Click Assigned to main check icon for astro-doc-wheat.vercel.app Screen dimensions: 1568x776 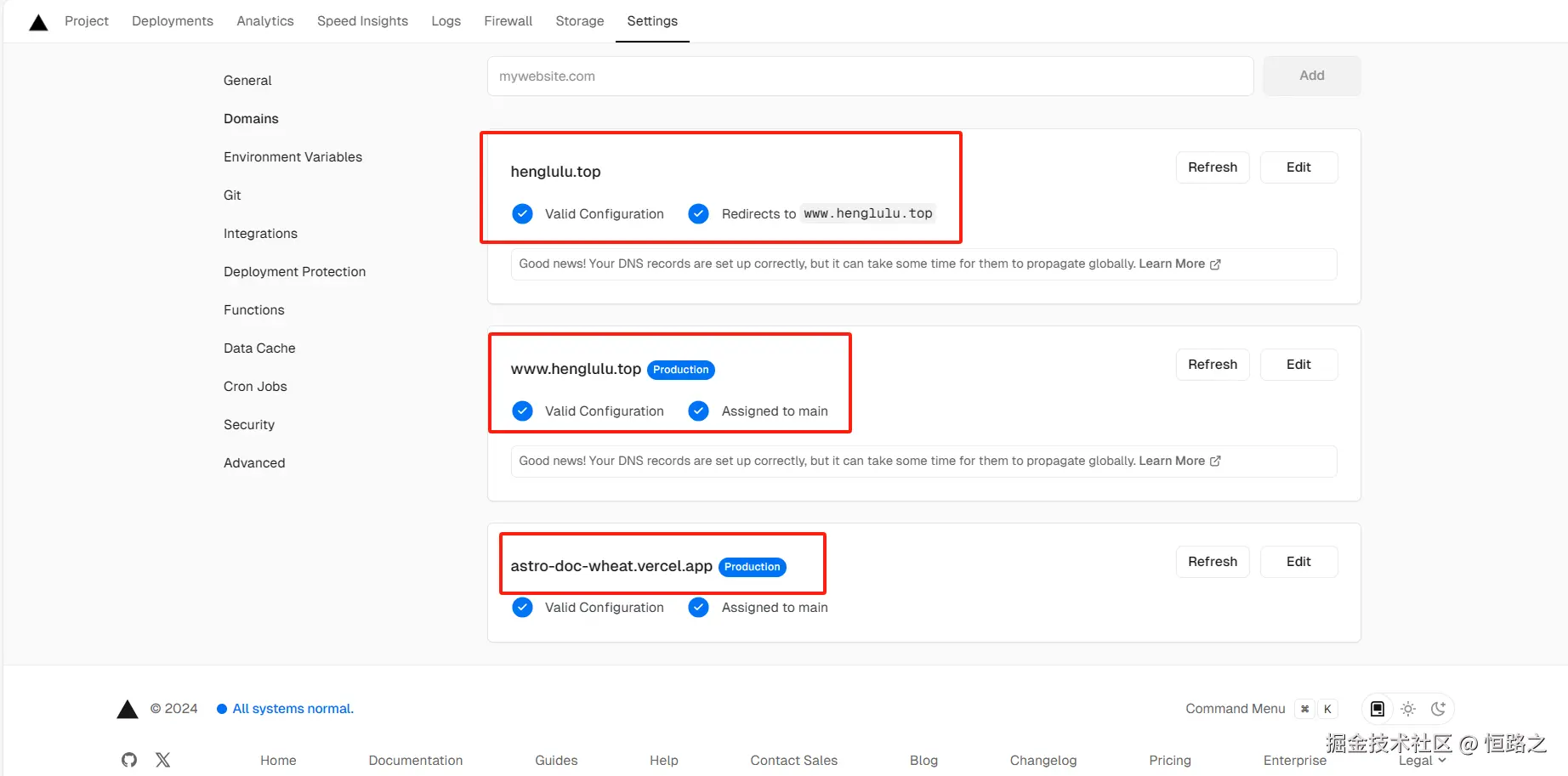click(699, 607)
